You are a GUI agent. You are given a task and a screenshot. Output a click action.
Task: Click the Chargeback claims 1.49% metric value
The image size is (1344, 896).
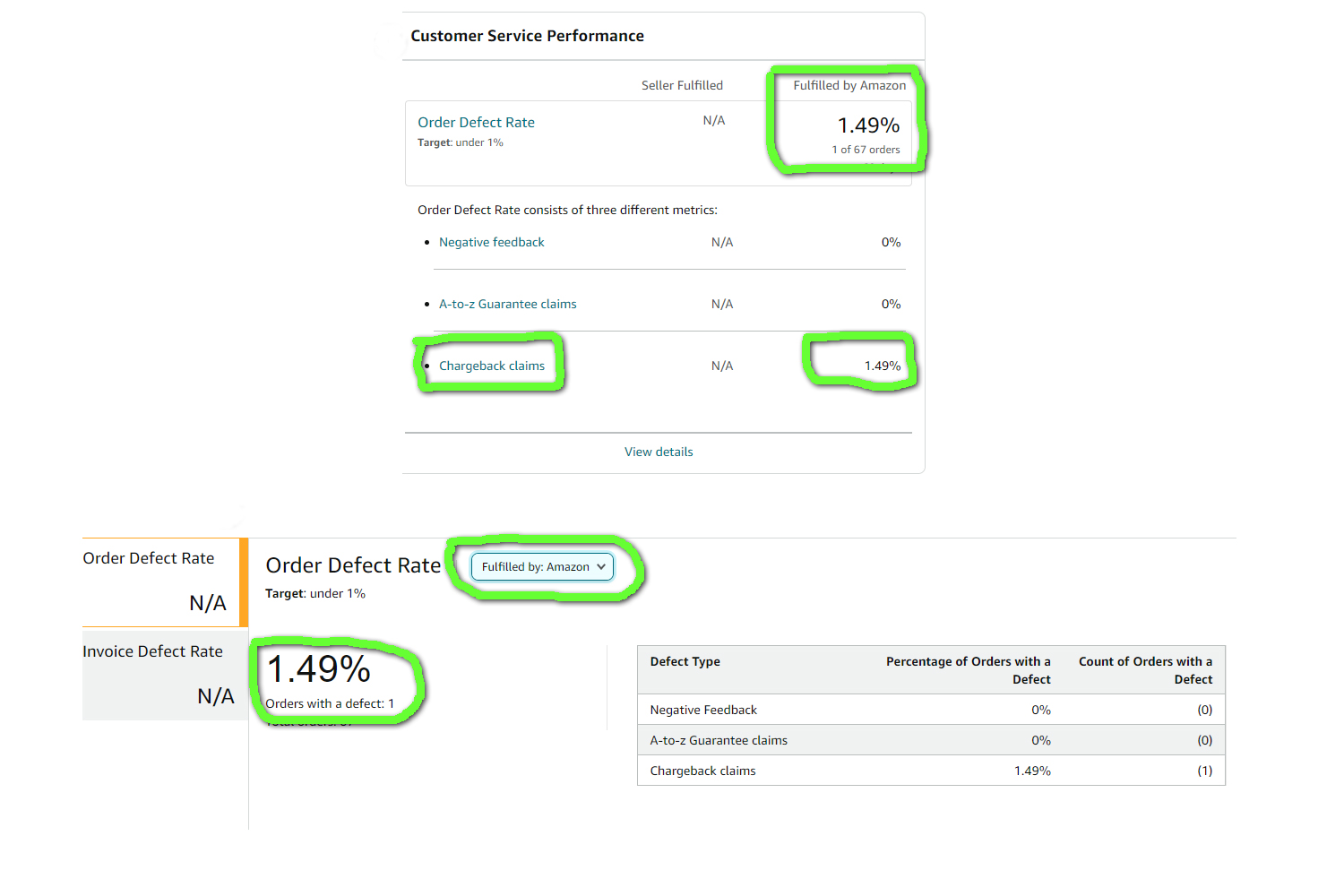pos(883,366)
